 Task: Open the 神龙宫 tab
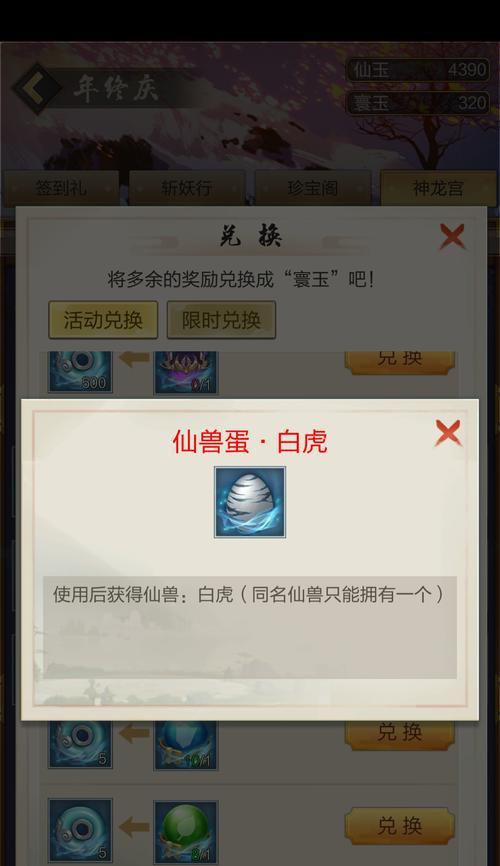(438, 188)
